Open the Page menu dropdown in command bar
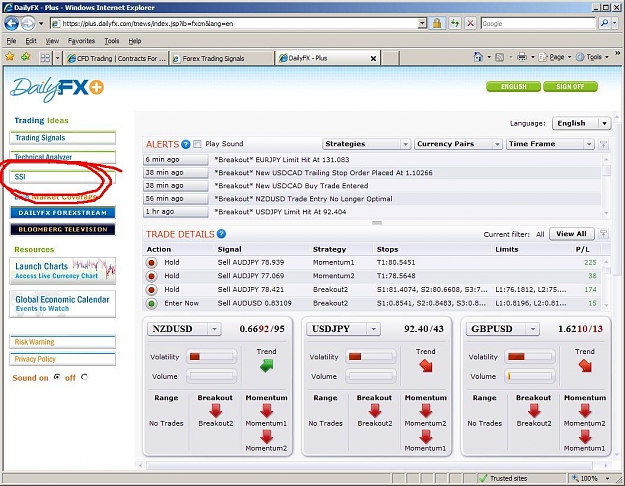 pyautogui.click(x=556, y=57)
